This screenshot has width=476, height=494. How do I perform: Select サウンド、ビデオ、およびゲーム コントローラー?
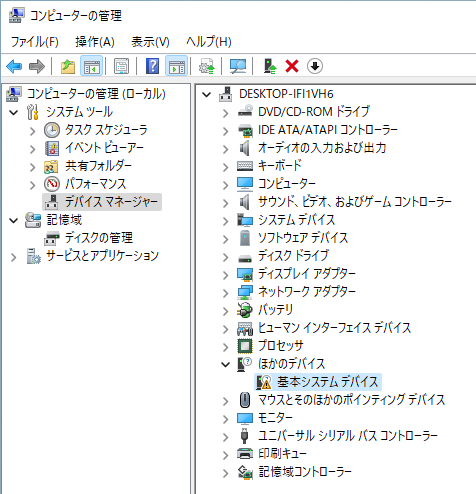coord(355,202)
